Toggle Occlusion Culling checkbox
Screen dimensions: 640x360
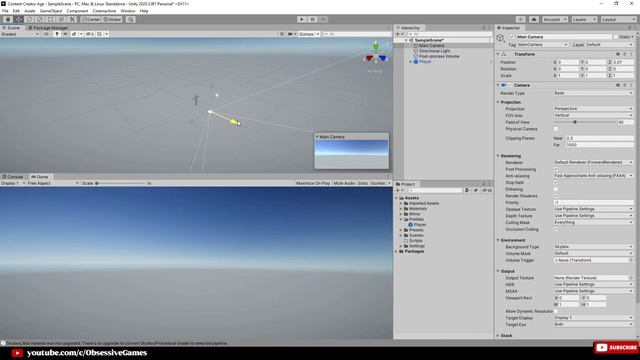(556, 229)
